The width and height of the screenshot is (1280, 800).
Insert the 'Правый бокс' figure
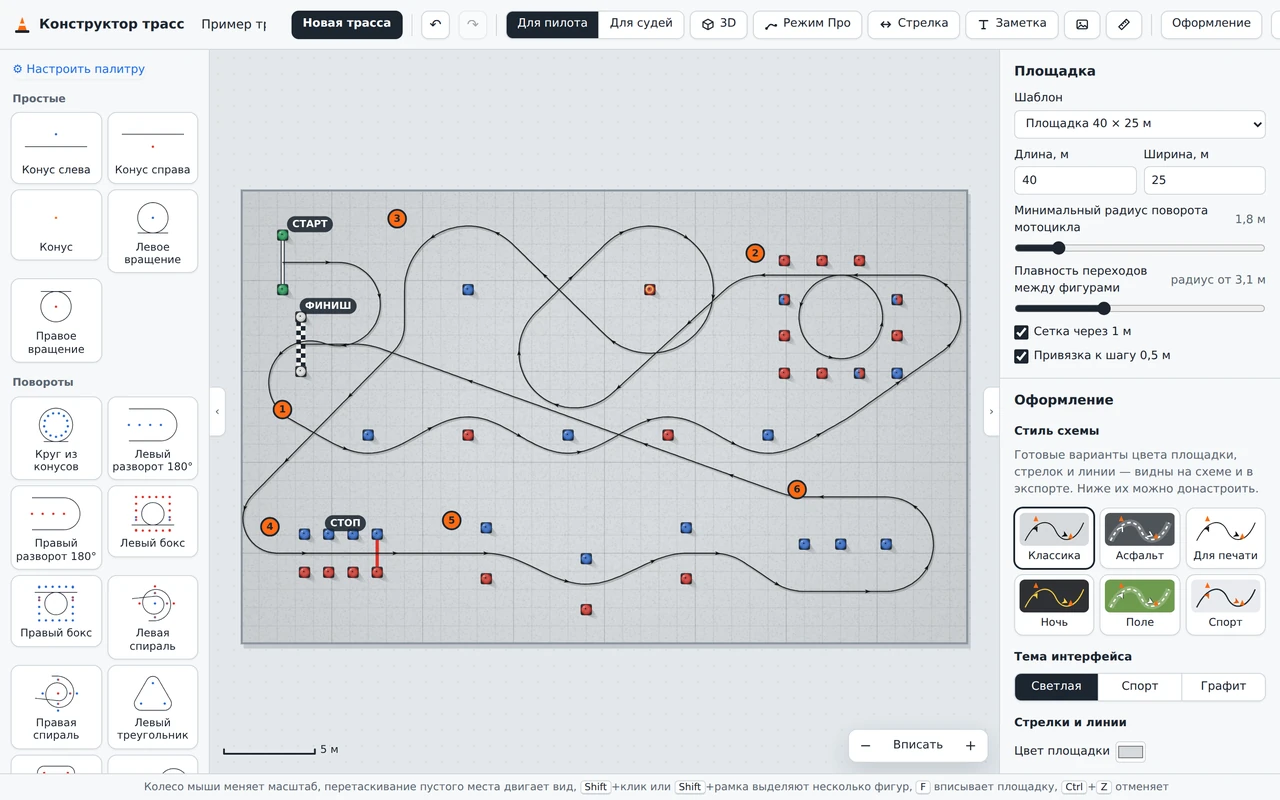pyautogui.click(x=56, y=611)
